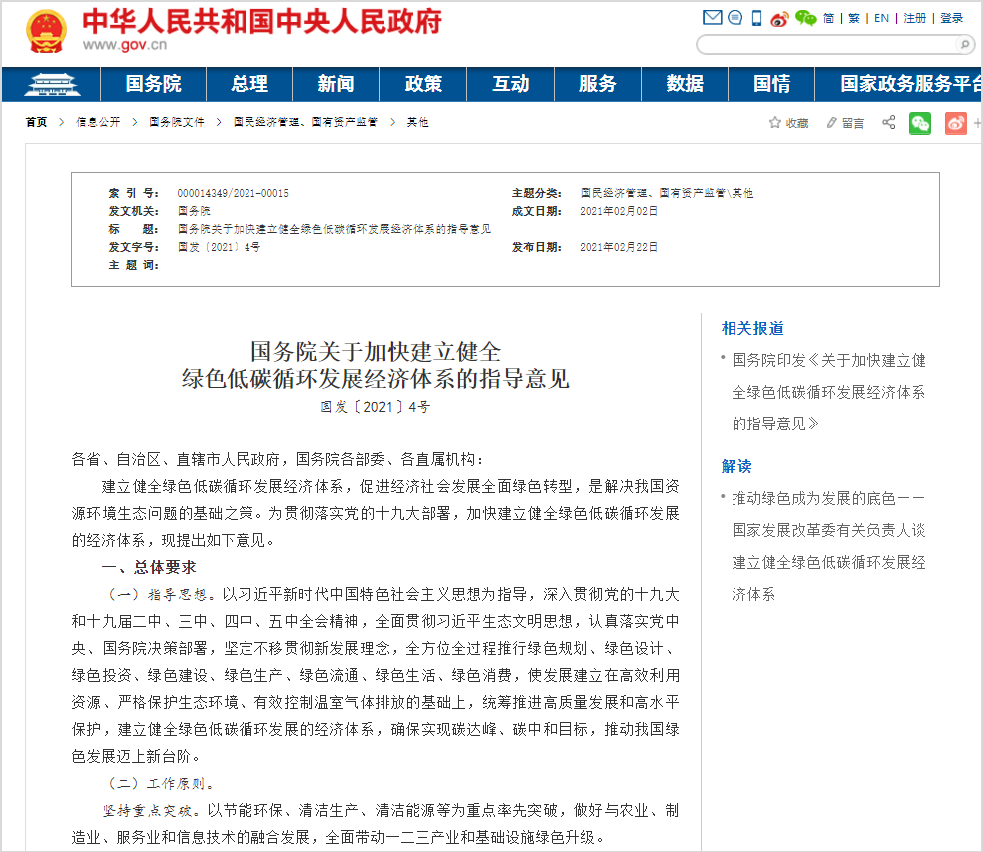Click the share network icon near 收藏
The image size is (983, 852).
(x=888, y=122)
